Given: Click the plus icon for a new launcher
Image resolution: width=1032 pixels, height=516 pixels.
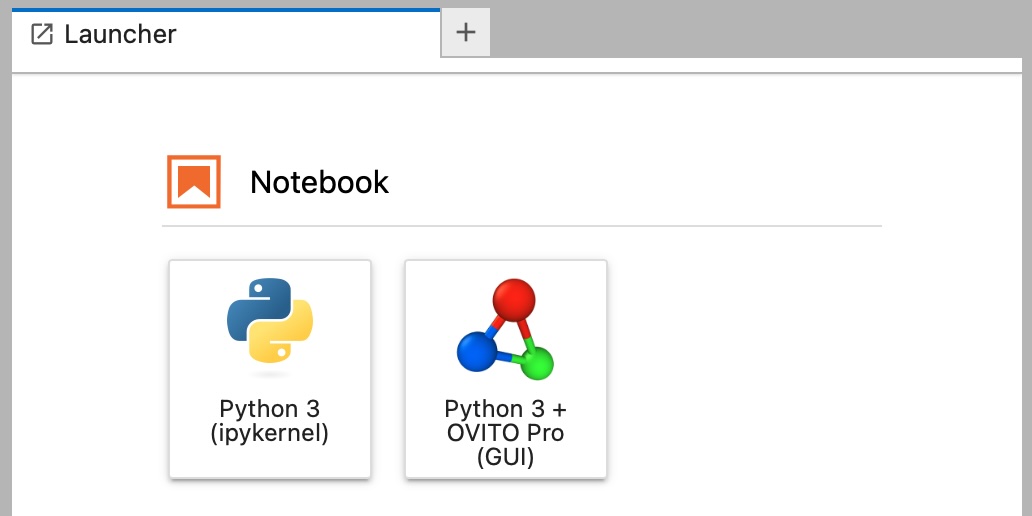Looking at the screenshot, I should click(465, 32).
